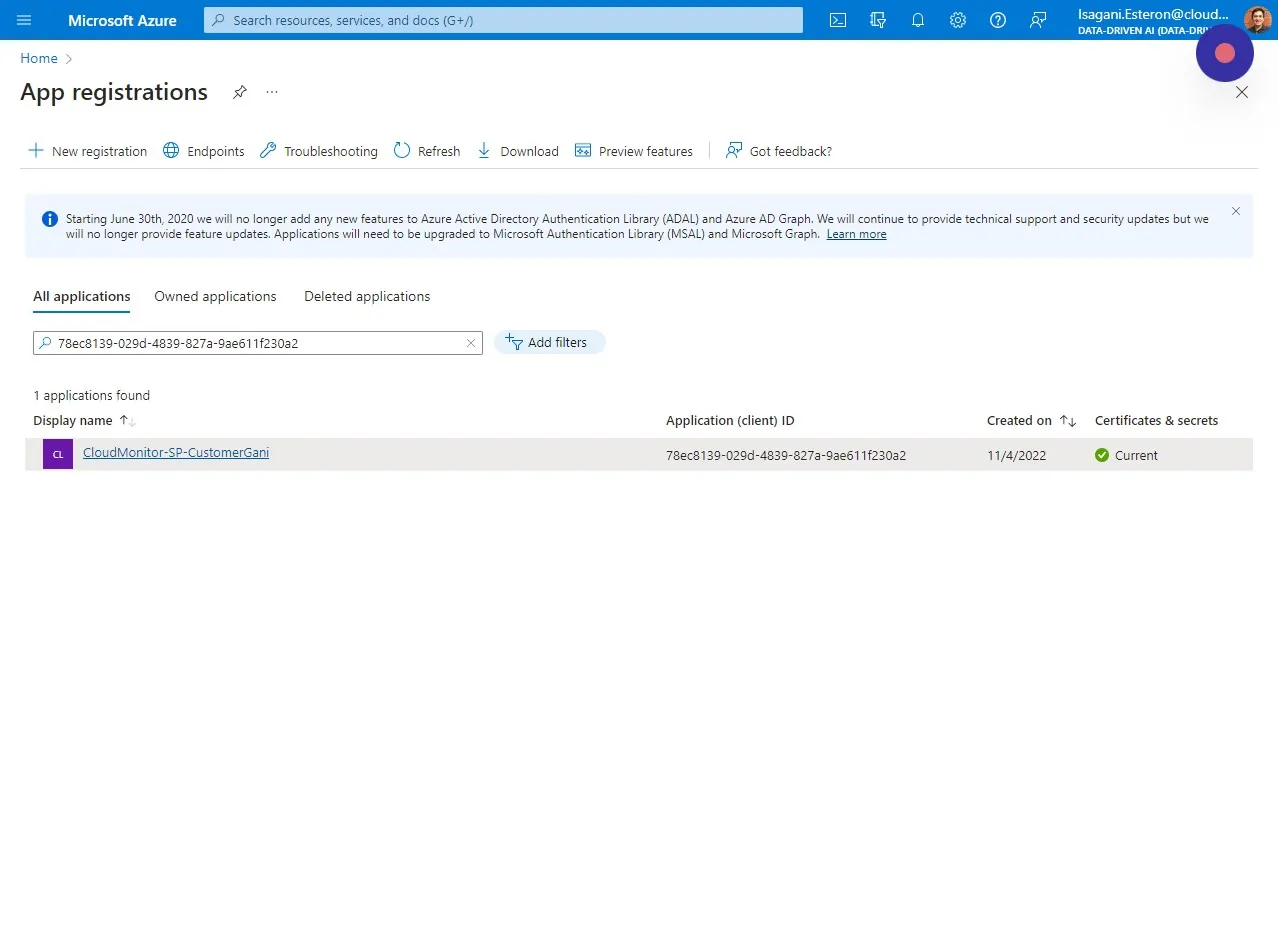Click Got feedback?
Screen dimensions: 1278x951
[779, 151]
